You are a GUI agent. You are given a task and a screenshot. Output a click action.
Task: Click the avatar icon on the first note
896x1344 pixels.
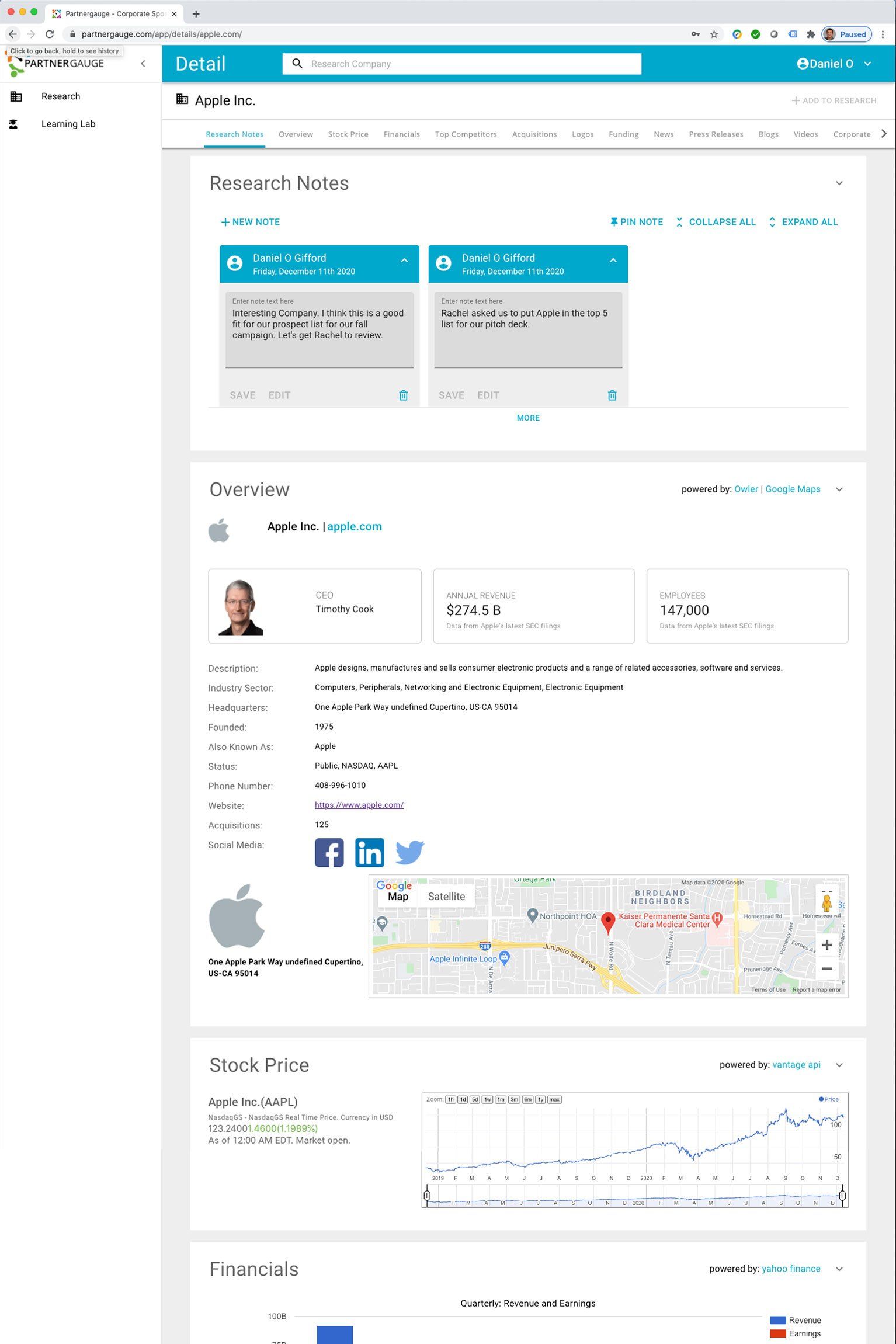click(235, 263)
